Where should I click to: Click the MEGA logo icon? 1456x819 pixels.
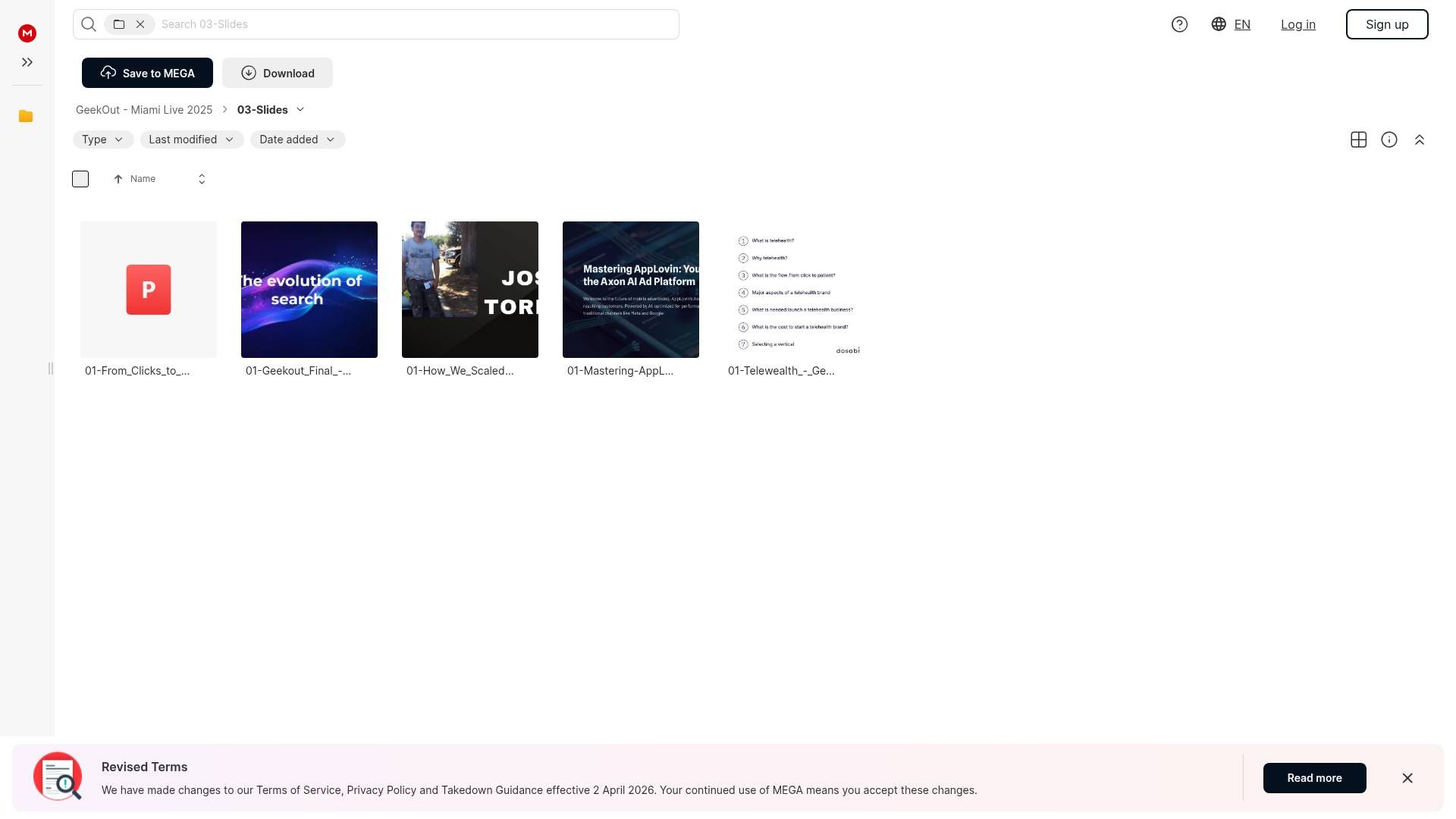click(27, 33)
